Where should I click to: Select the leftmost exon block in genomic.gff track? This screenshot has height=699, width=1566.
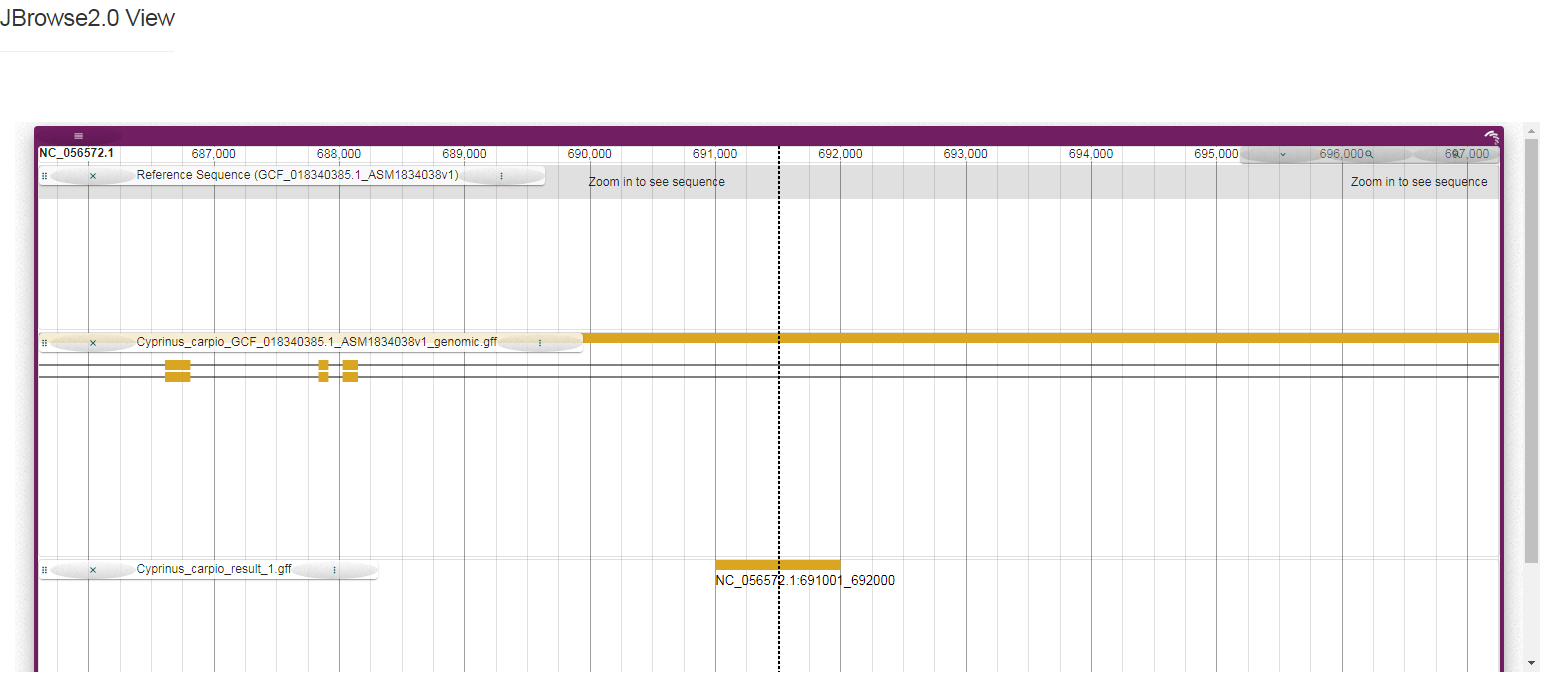177,370
